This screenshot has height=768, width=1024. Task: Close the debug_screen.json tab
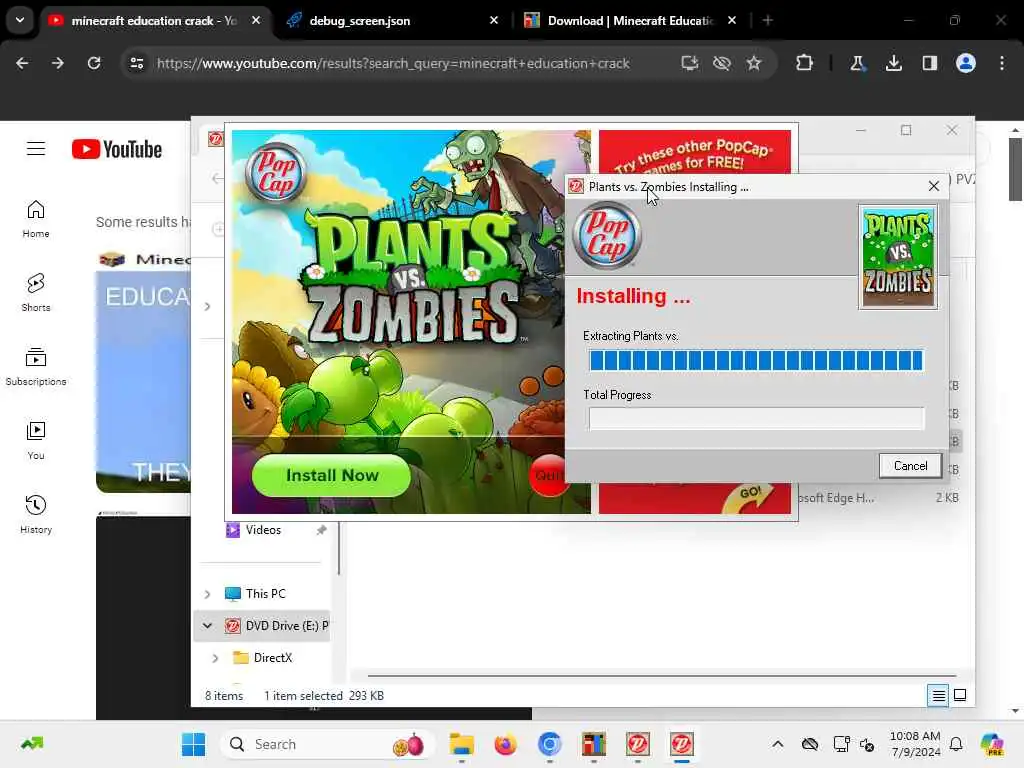tap(494, 21)
